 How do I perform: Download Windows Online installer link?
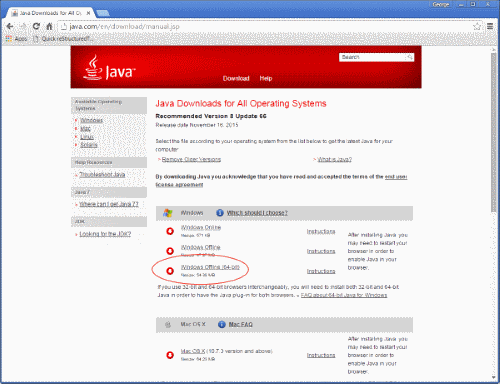pos(201,227)
